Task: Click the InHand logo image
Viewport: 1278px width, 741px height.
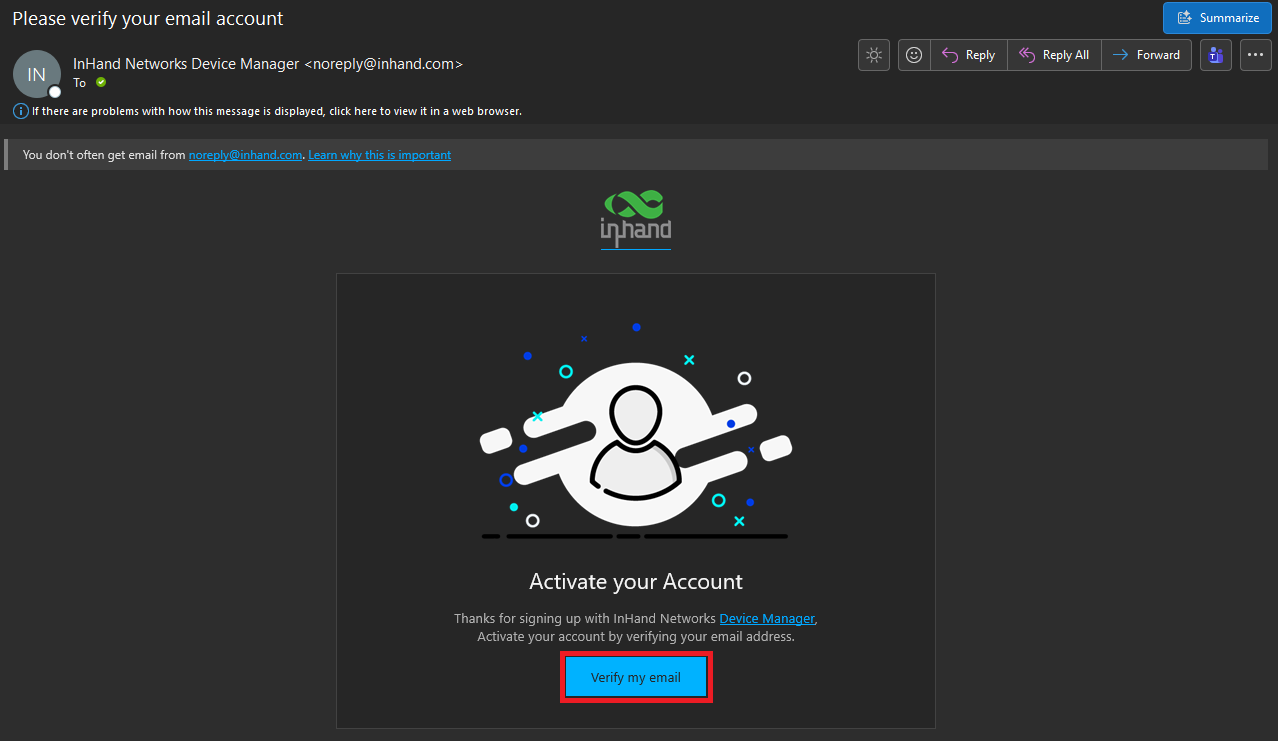Action: point(636,219)
